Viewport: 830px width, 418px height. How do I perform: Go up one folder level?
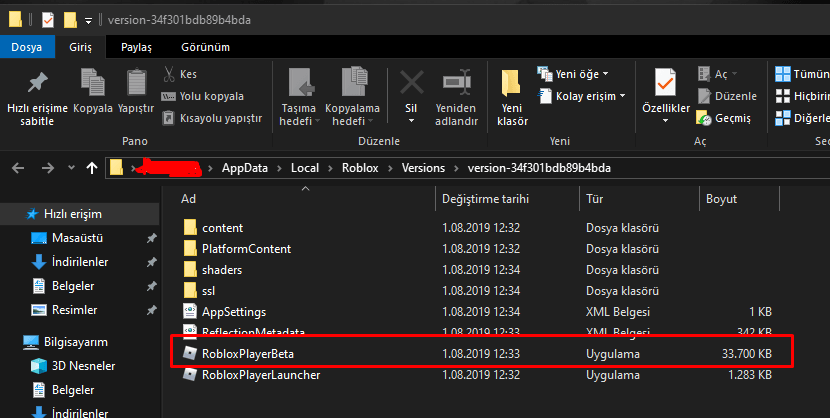tap(92, 168)
